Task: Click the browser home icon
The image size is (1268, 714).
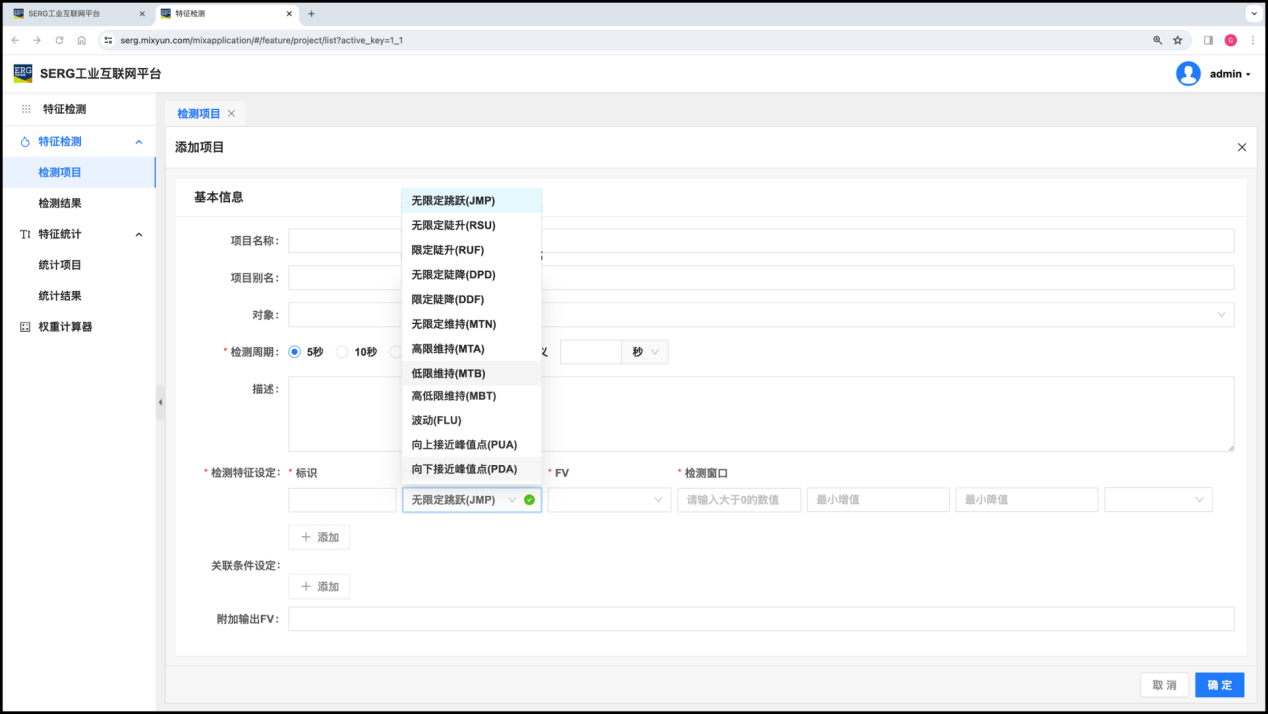Action: tap(81, 40)
